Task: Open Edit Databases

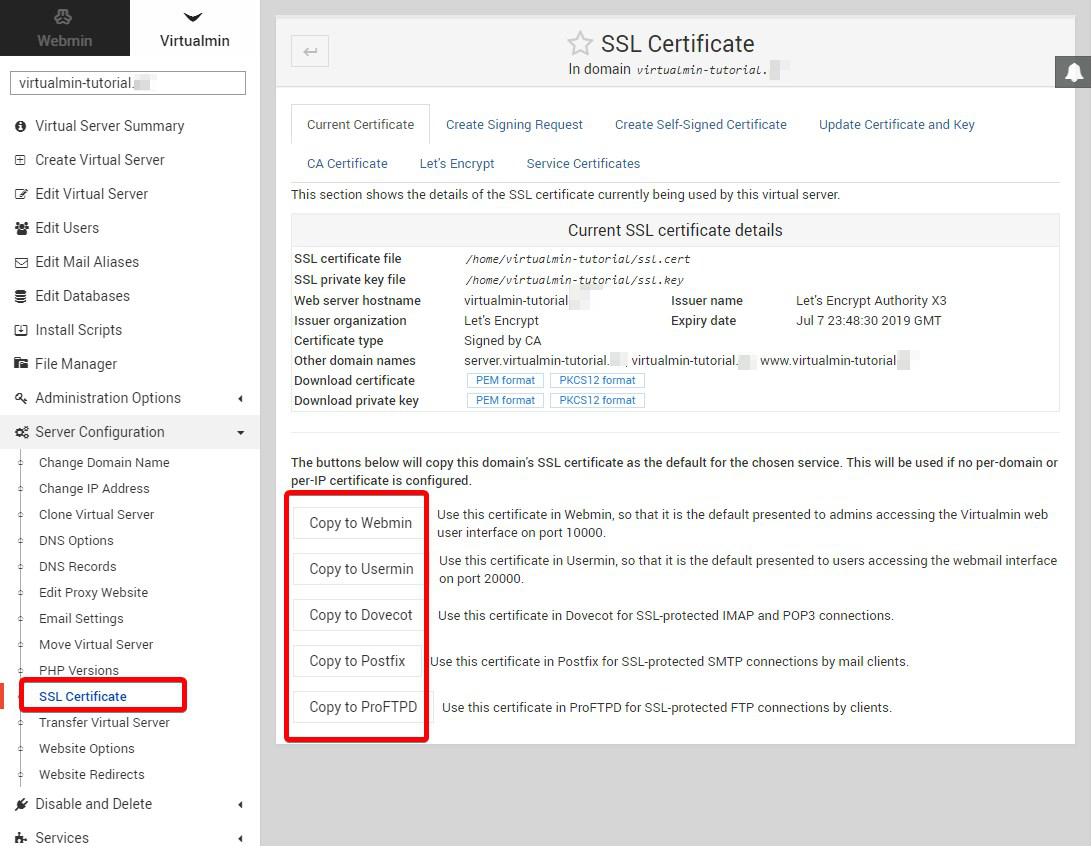Action: click(x=83, y=296)
